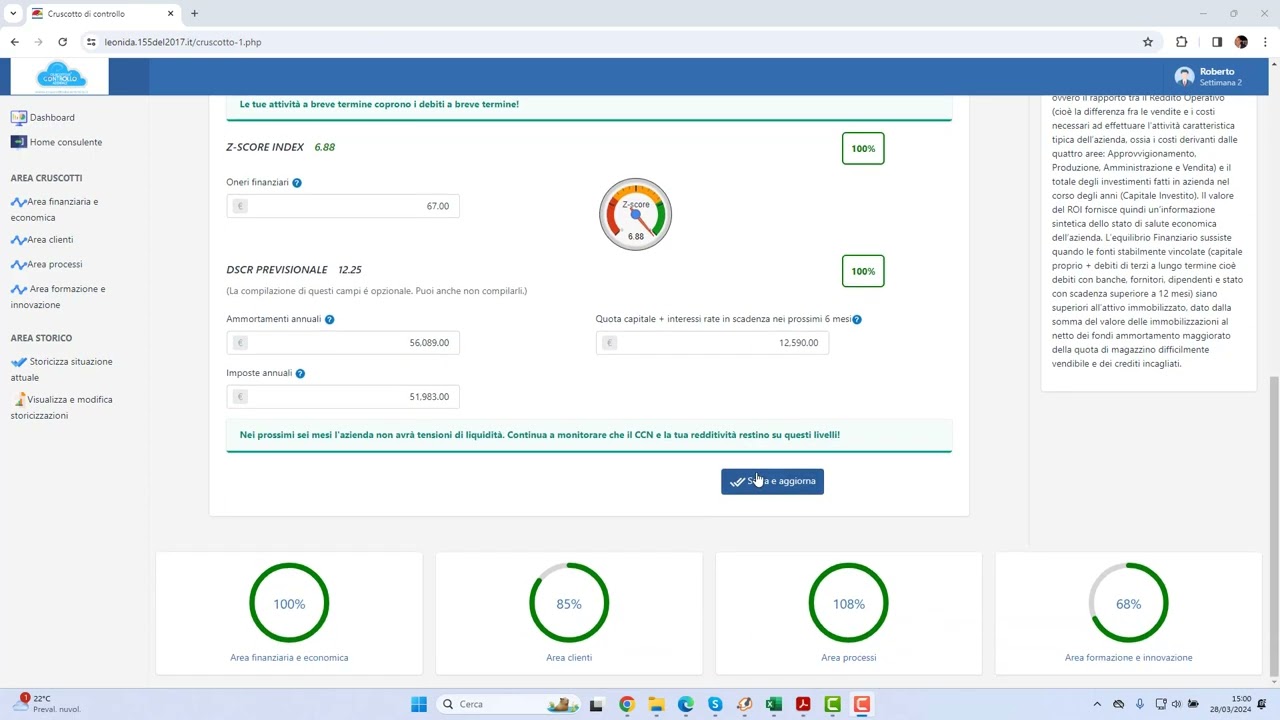Click the help icon beside Oneri finanziari
Viewport: 1280px width, 720px height.
point(297,183)
